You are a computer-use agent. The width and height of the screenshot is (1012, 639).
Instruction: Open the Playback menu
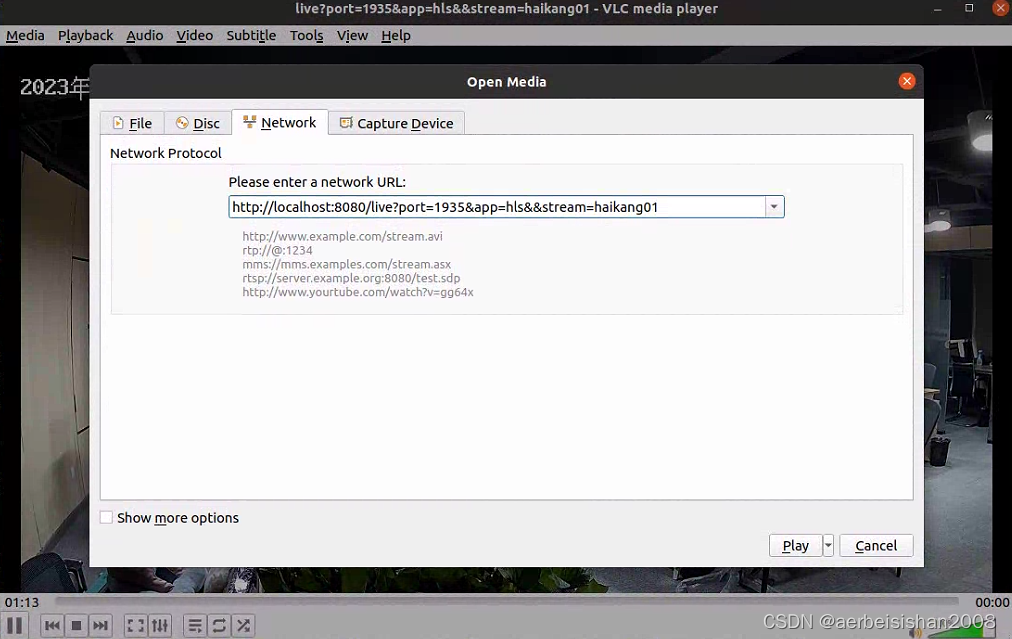85,36
